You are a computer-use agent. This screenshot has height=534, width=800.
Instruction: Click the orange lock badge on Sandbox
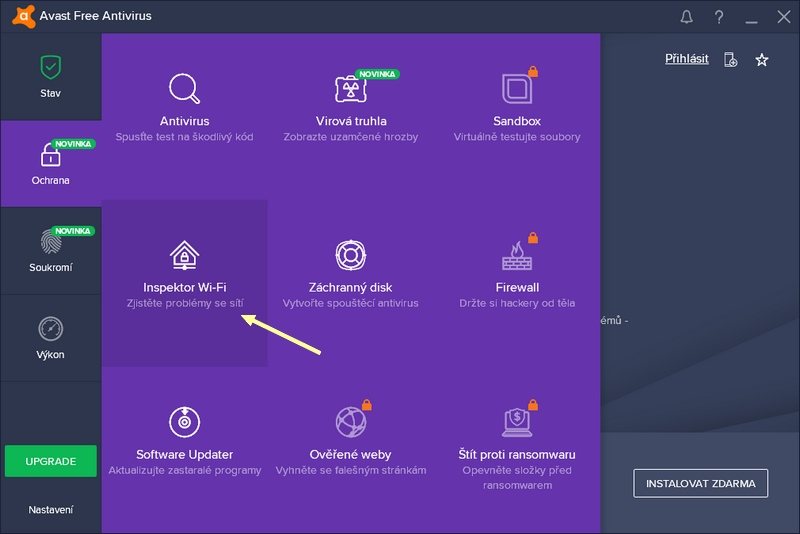tap(533, 71)
